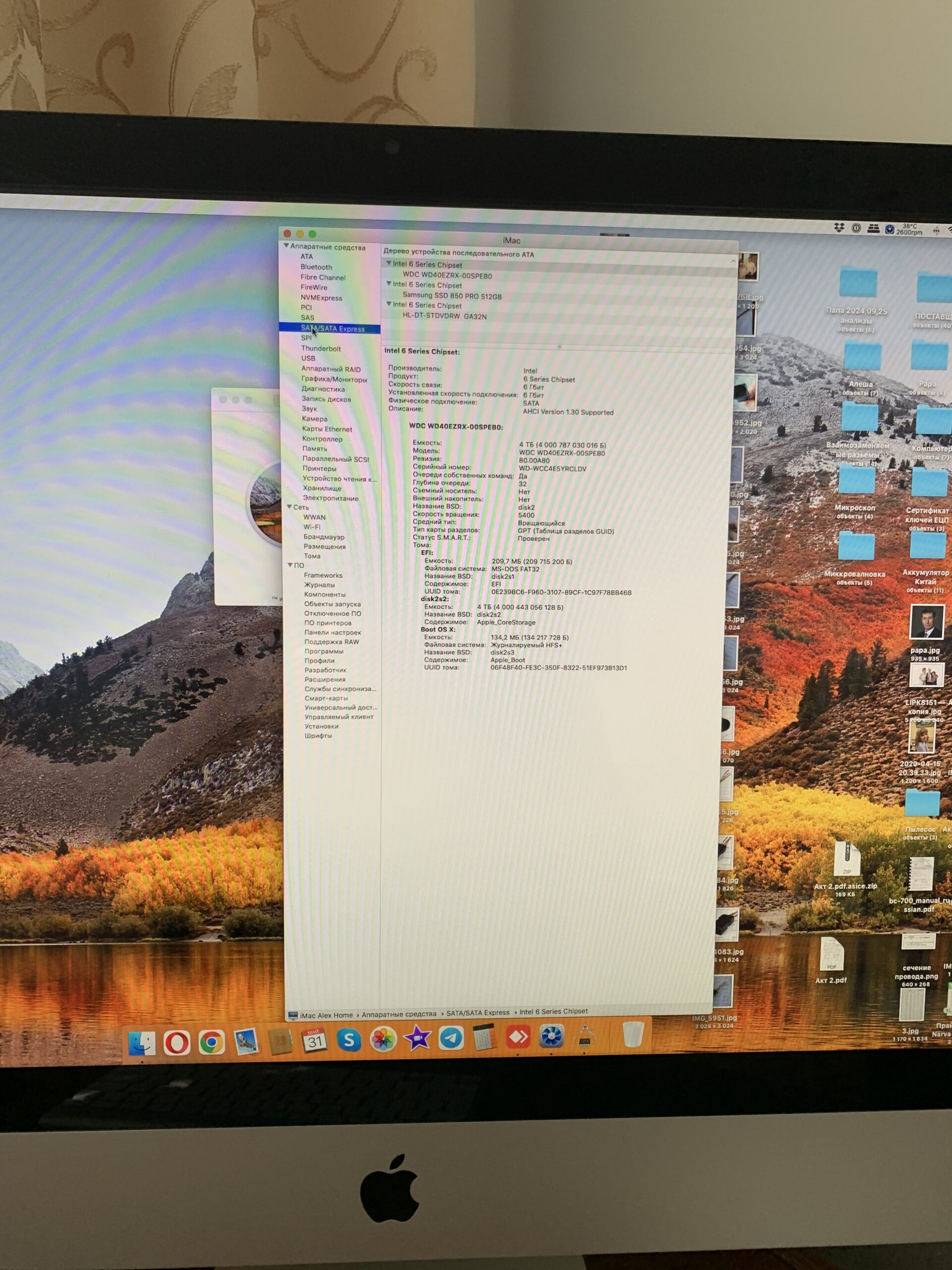Open Photos app from dock
This screenshot has width=952, height=1270.
[383, 1039]
